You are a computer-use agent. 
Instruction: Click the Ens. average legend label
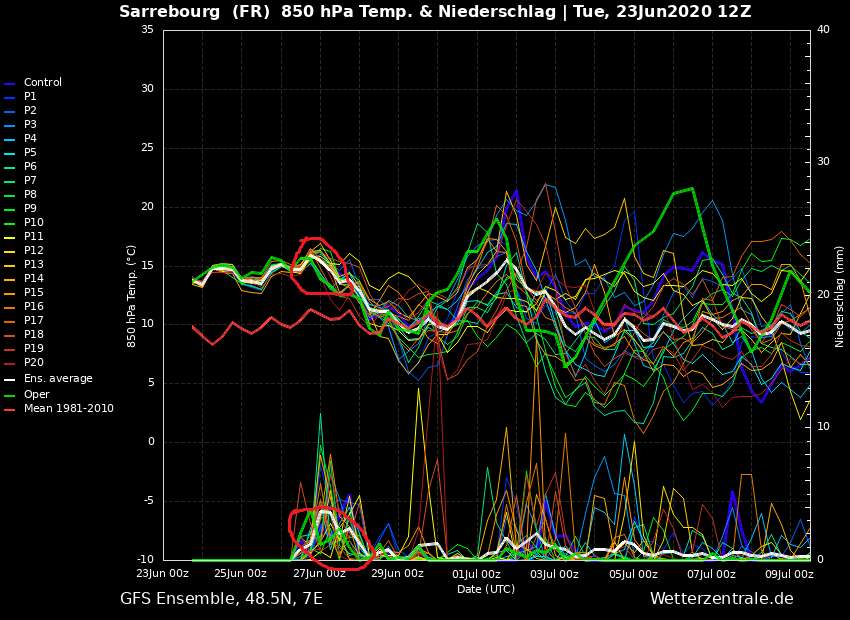[x=58, y=379]
